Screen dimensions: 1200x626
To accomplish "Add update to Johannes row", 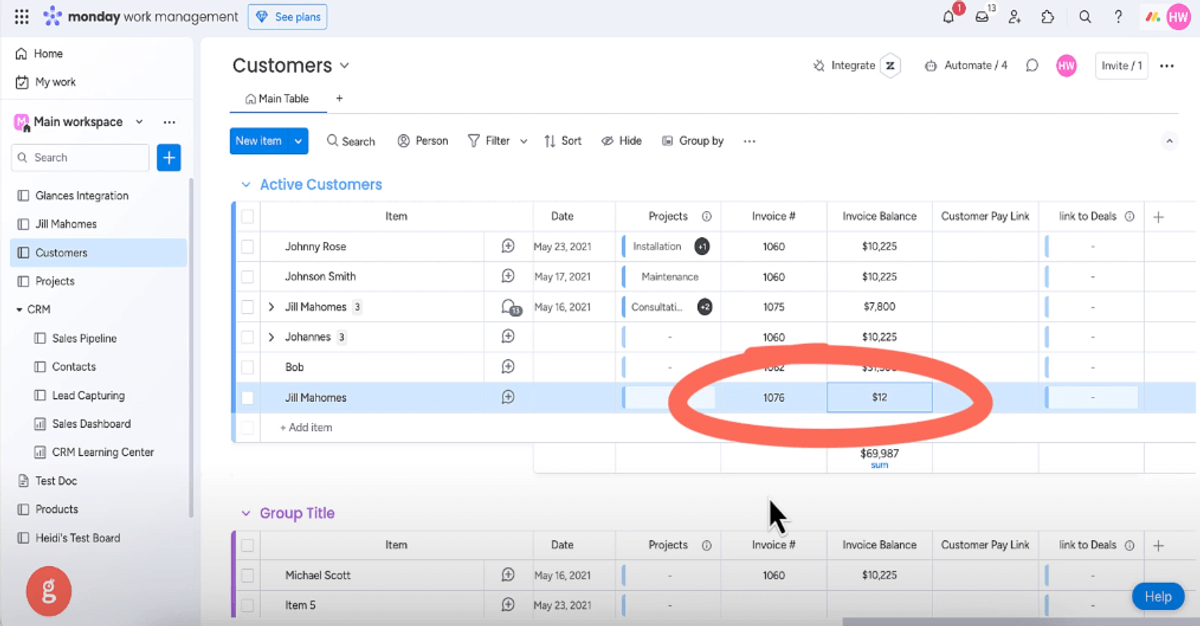I will click(x=508, y=337).
